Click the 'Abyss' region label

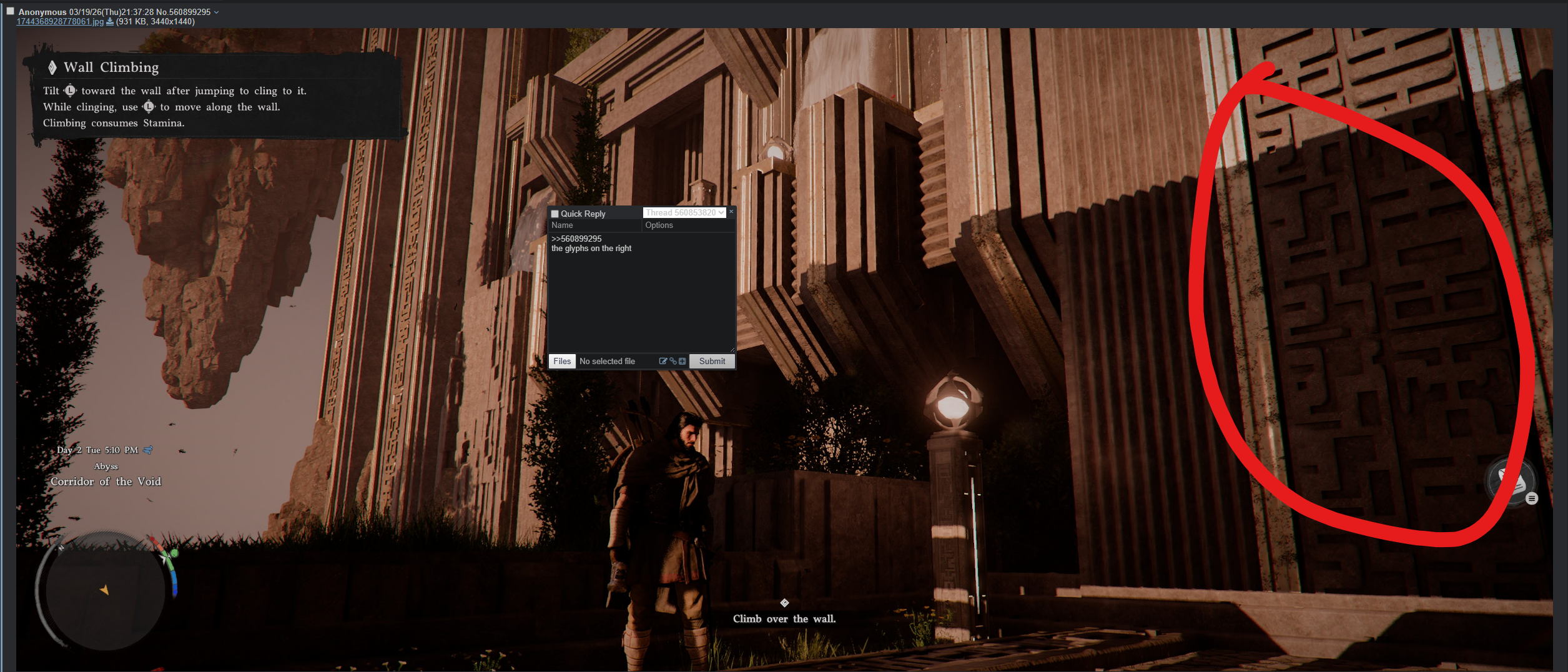click(106, 466)
